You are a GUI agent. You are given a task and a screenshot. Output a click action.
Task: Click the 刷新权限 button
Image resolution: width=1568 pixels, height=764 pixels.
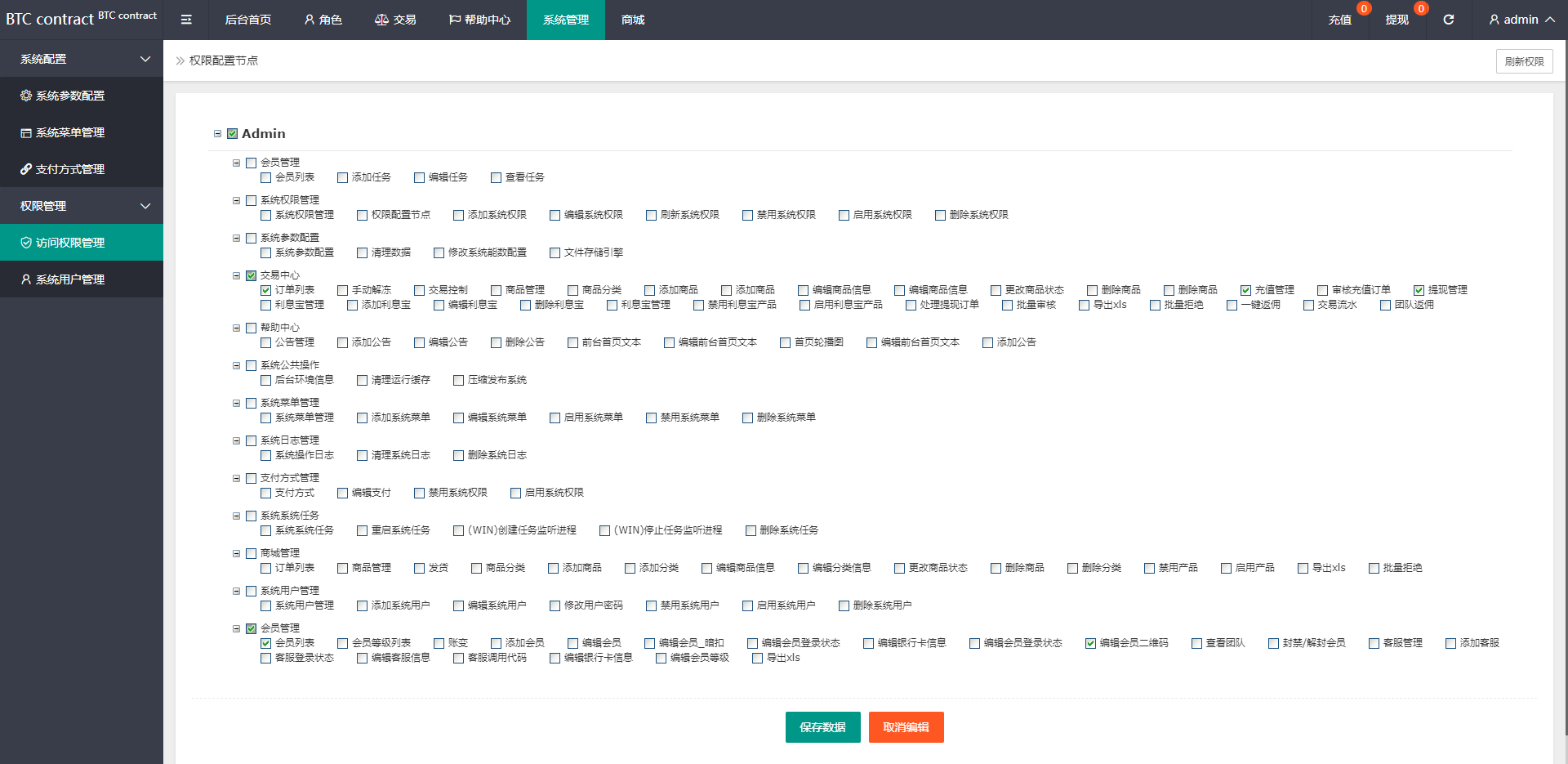pyautogui.click(x=1524, y=61)
